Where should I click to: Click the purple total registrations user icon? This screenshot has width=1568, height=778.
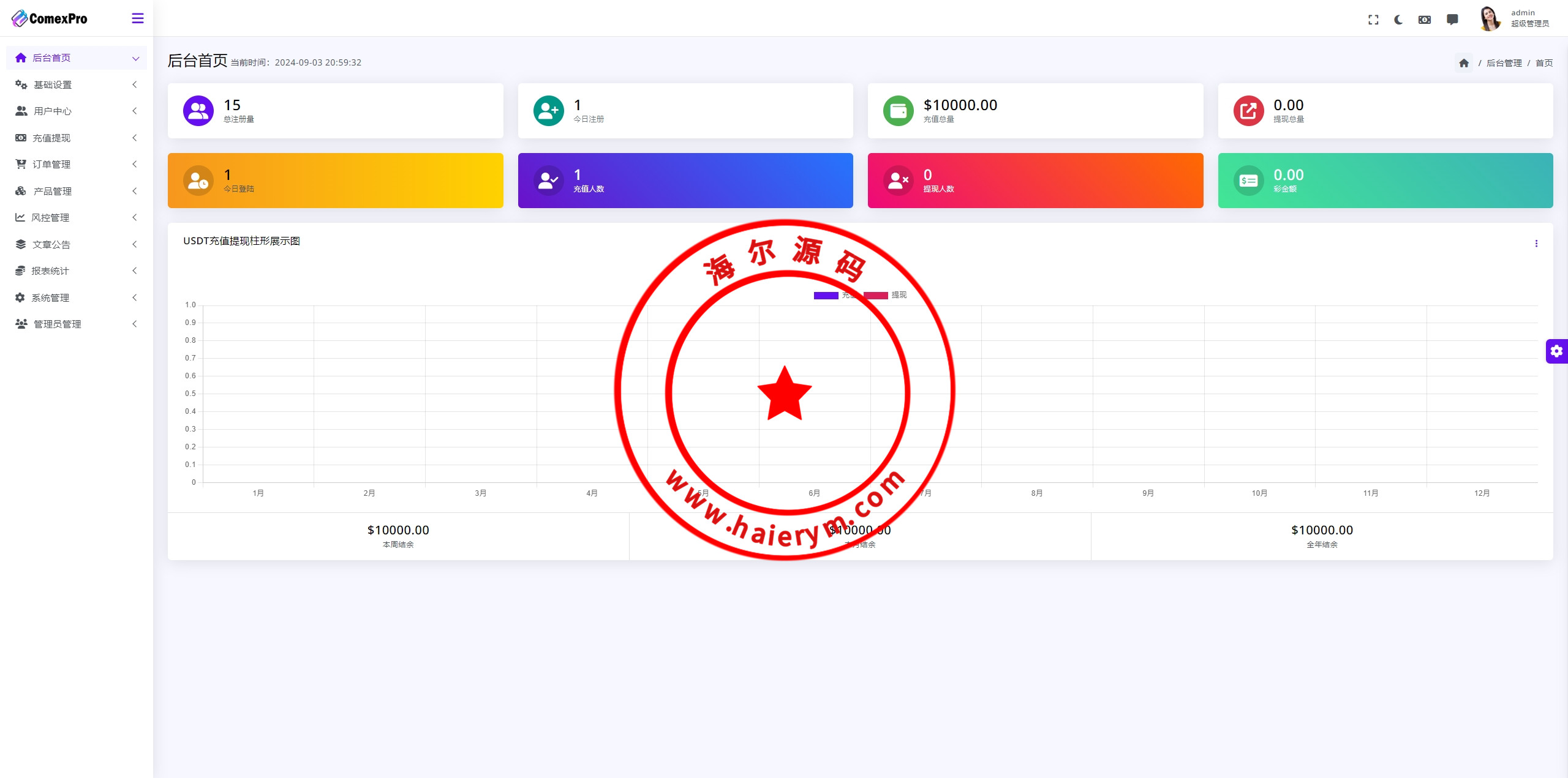[x=198, y=111]
